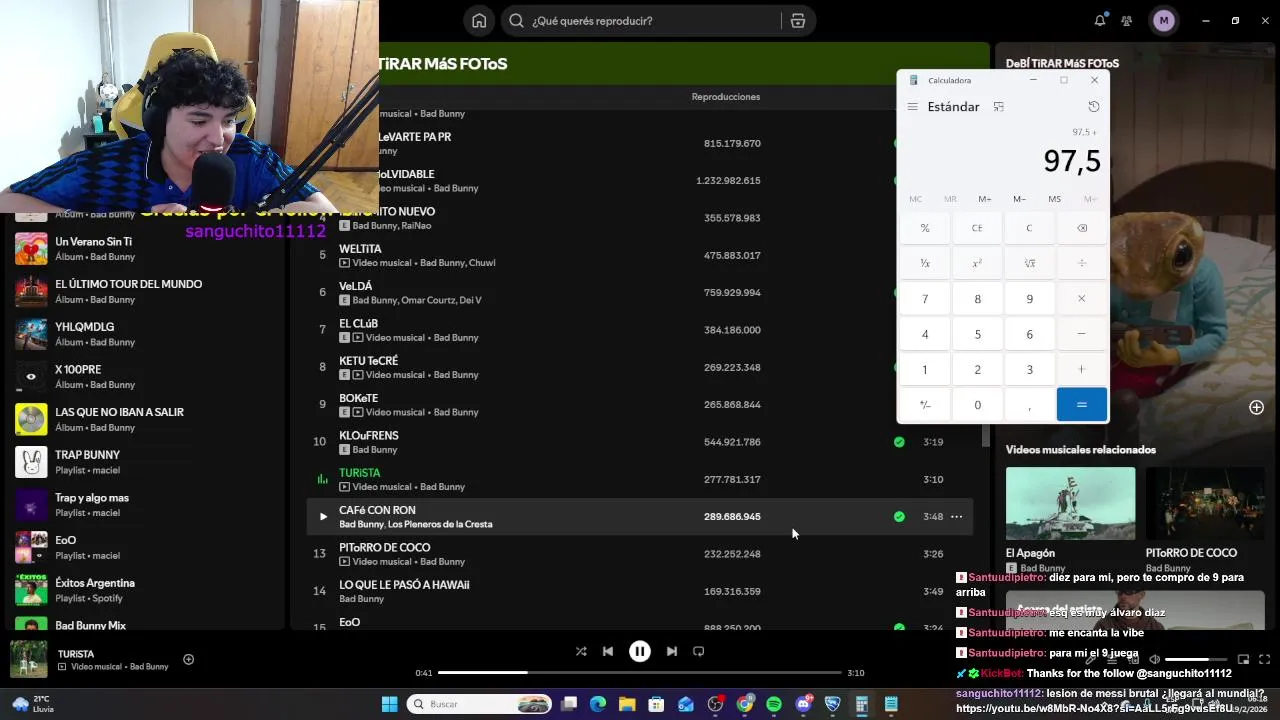Screen dimensions: 1280x720
Task: Select LO QUE LE PASÓ A HAWAii track
Action: [404, 585]
